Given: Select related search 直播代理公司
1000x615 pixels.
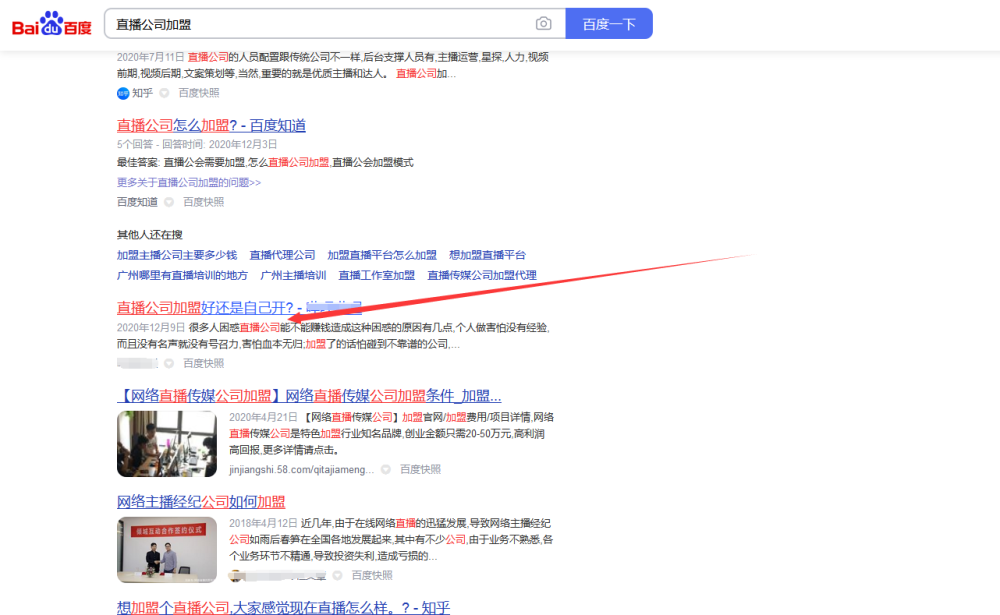Looking at the screenshot, I should [283, 255].
